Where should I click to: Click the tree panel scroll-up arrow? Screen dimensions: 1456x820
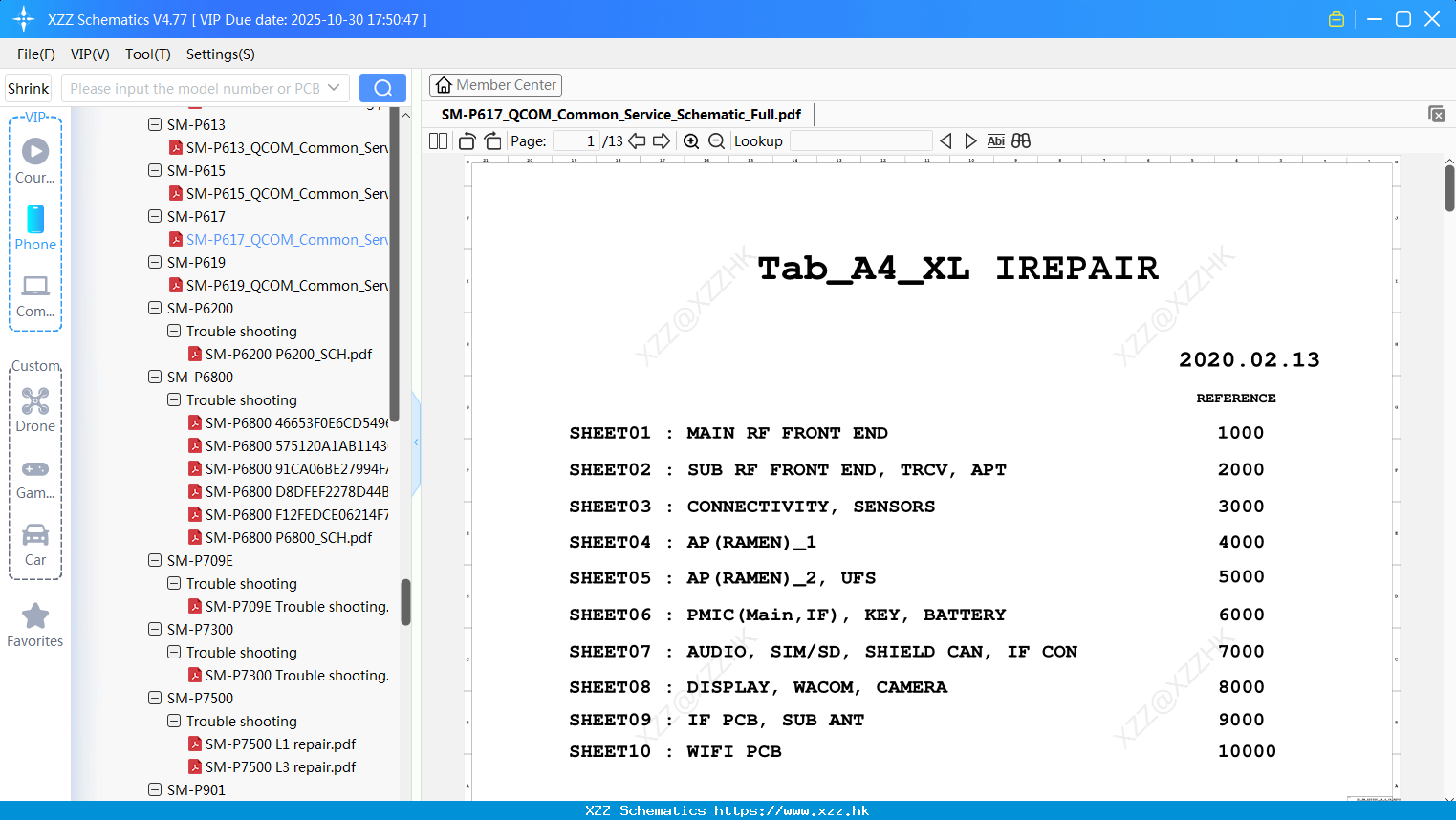405,115
